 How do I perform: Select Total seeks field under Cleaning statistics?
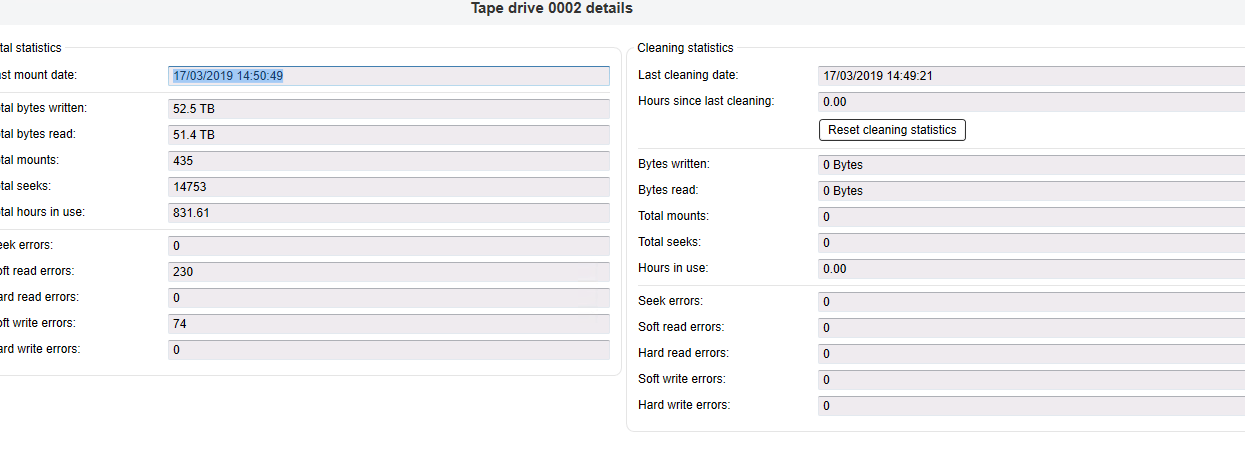click(1030, 243)
